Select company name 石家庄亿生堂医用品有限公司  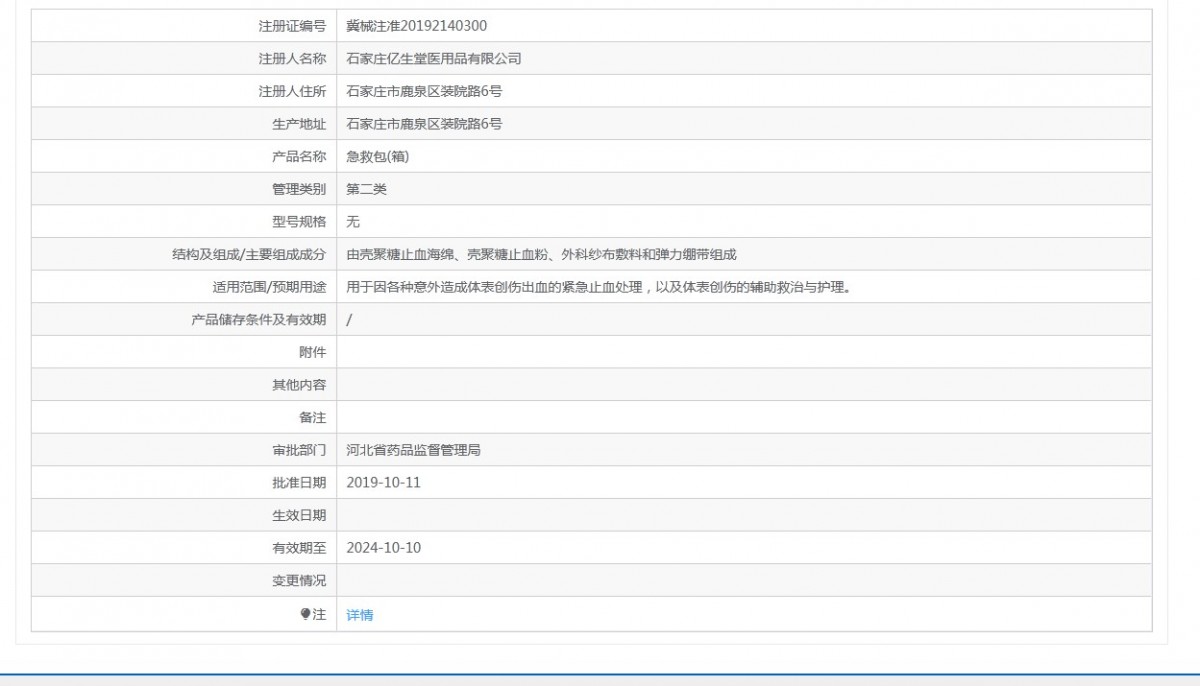[x=434, y=59]
